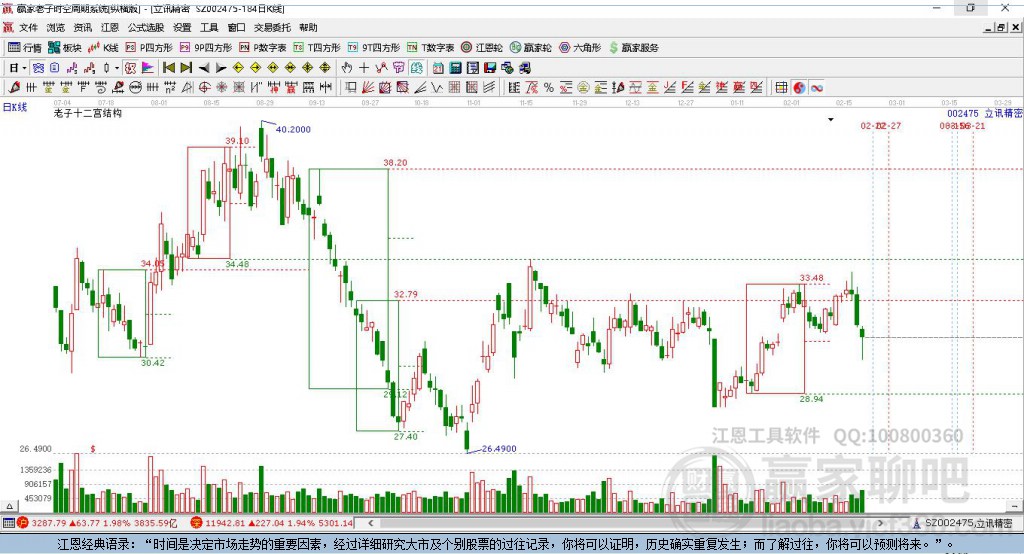Image resolution: width=1024 pixels, height=554 pixels.
Task: Open the 帮助 menu
Action: click(x=308, y=27)
